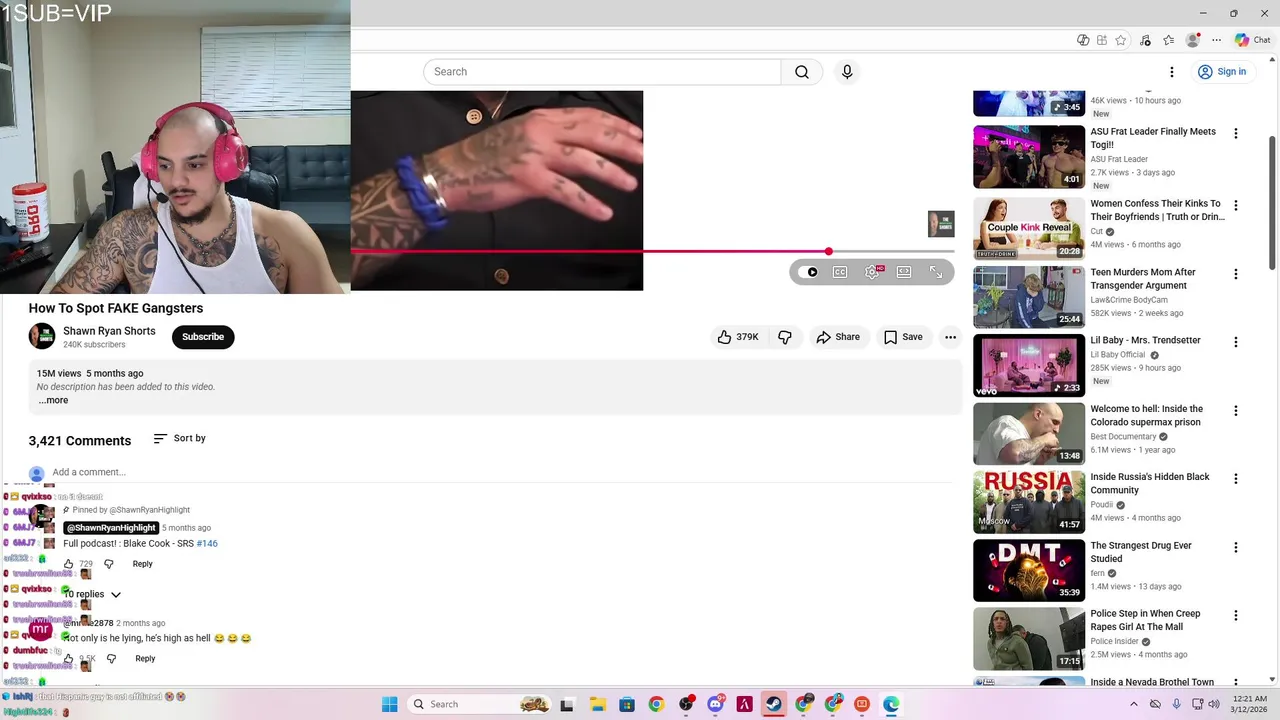Open the ASU Frat Leader video thumbnail
The image size is (1280, 720).
coord(1029,156)
